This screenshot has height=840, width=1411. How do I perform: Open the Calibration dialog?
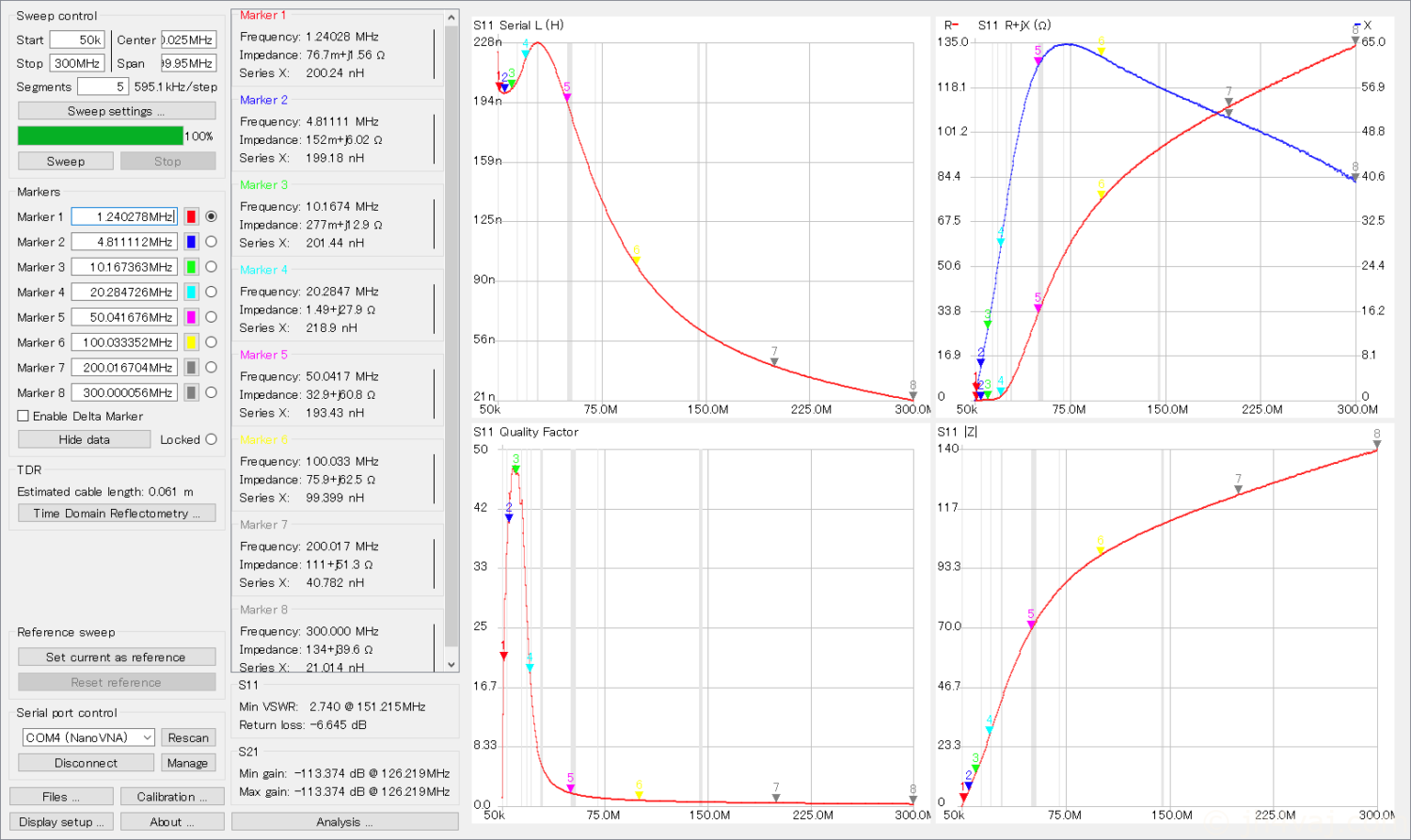pyautogui.click(x=172, y=797)
